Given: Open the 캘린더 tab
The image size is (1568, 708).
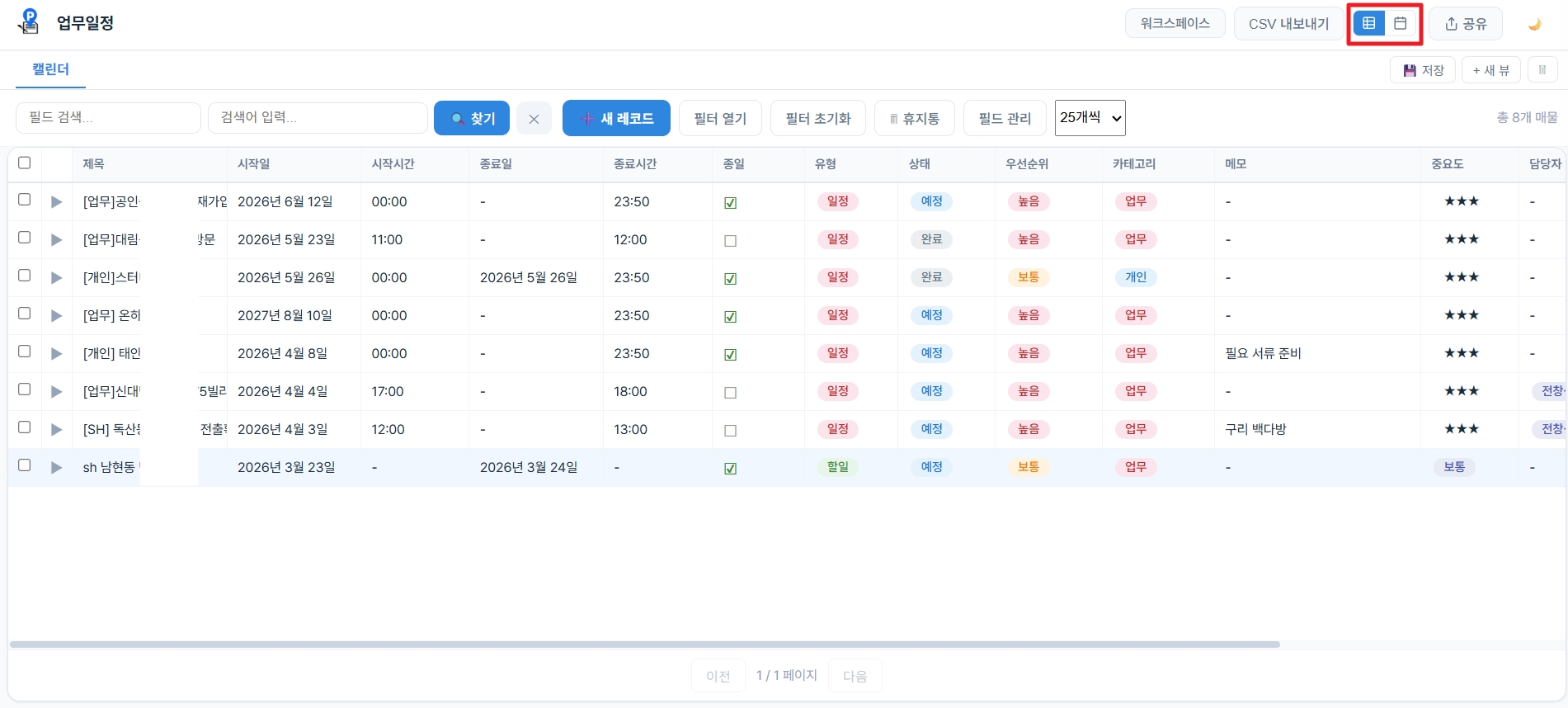Looking at the screenshot, I should pos(50,69).
